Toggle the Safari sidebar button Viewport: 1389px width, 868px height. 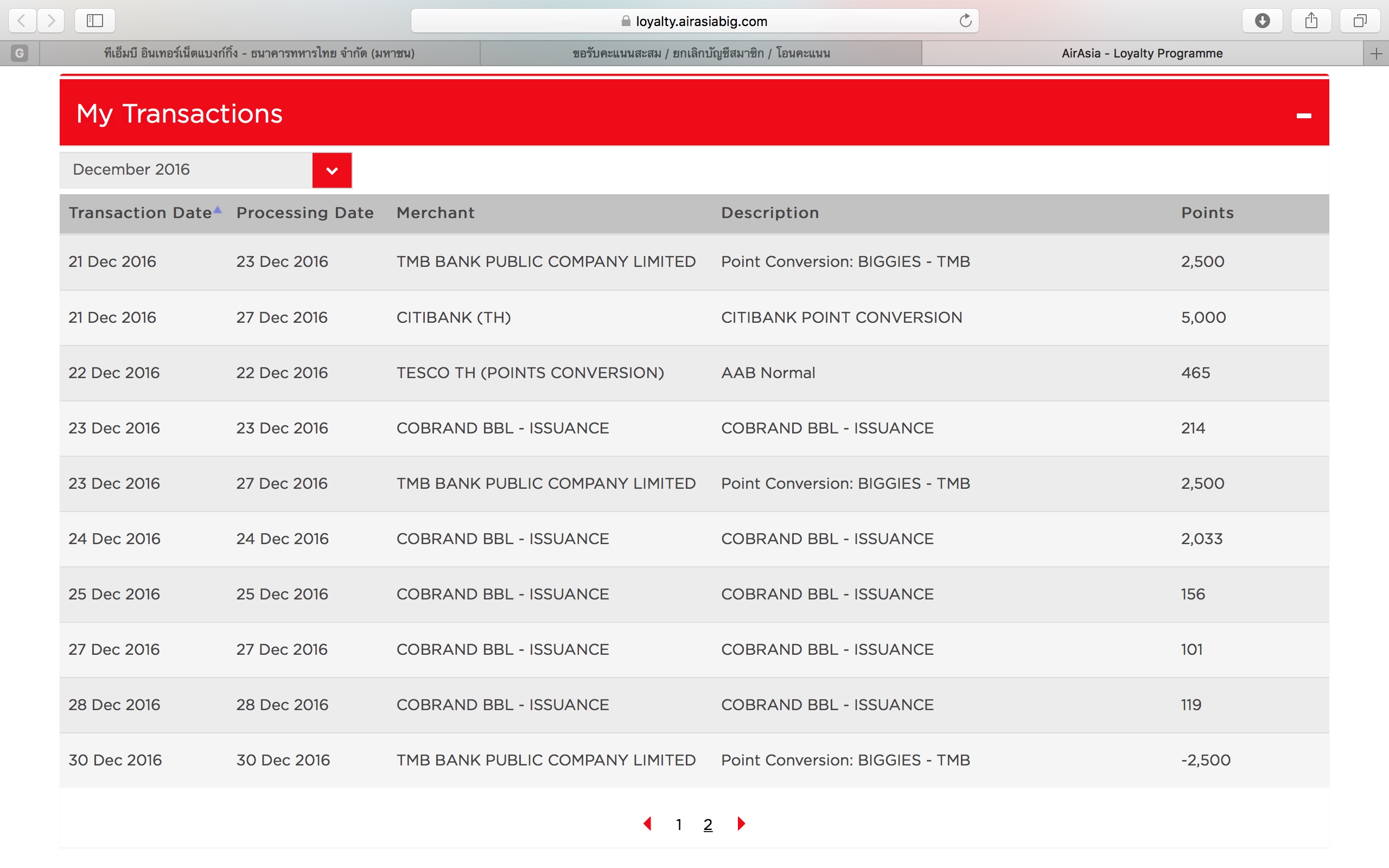click(95, 21)
